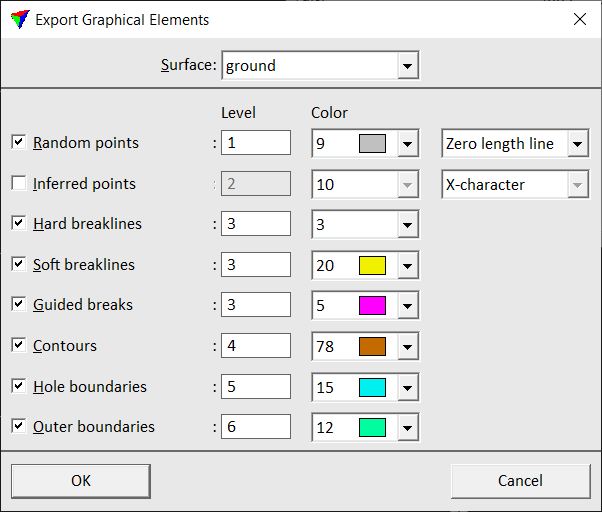Screen dimensions: 602x512
Task: Open the Hard breaklines color dropdown
Action: click(x=365, y=224)
